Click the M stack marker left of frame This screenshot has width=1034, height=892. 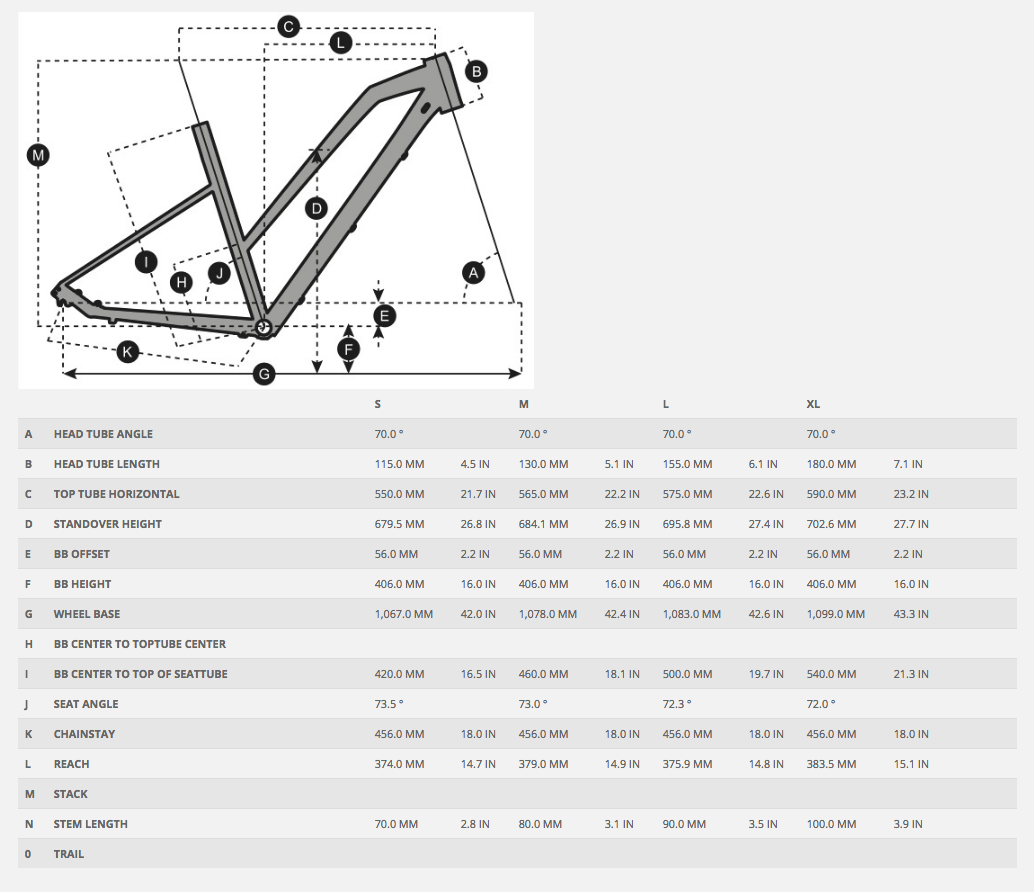(x=38, y=155)
